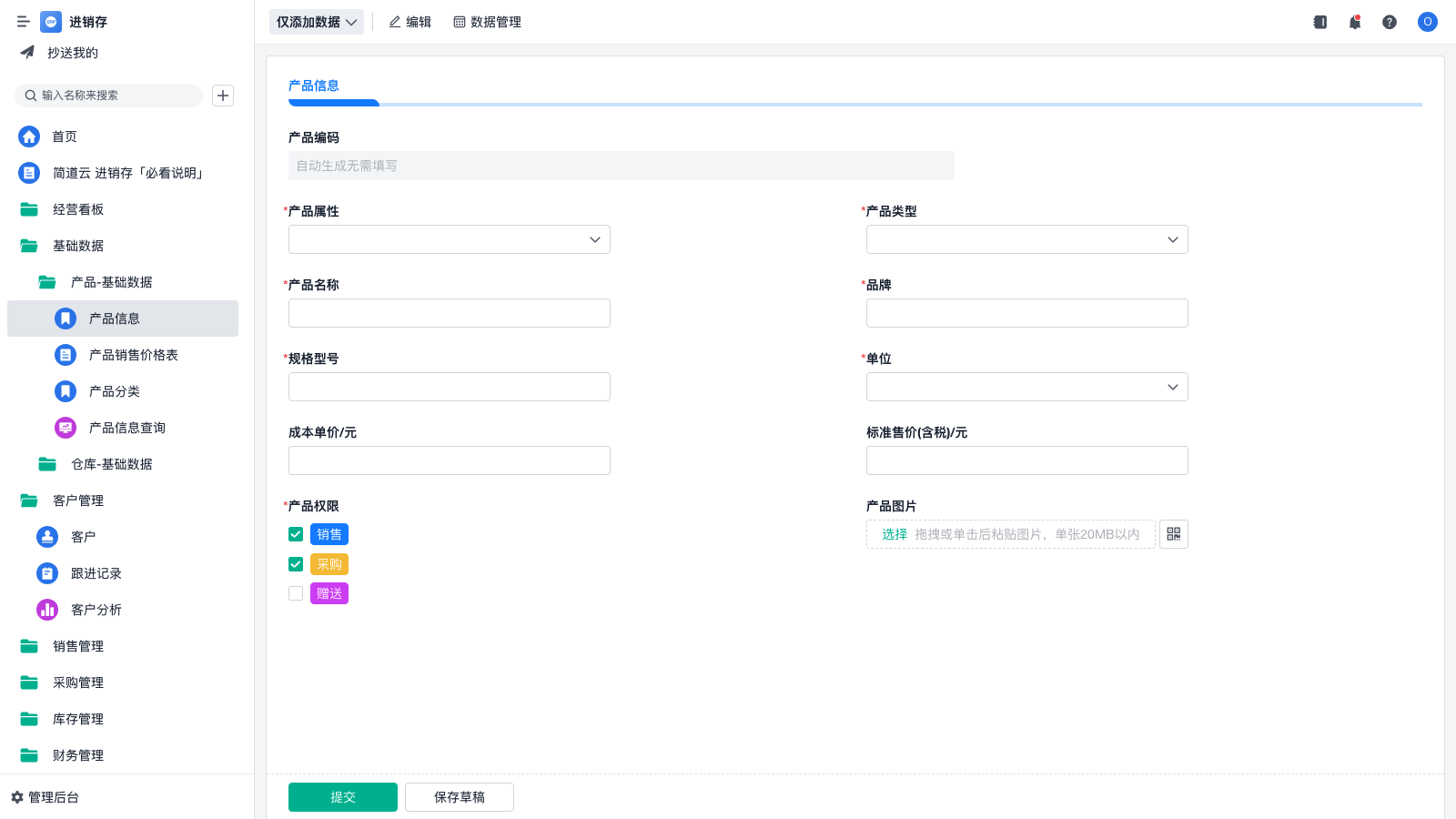Click the 保存草稿 button
Viewport: 1456px width, 819px height.
[459, 797]
